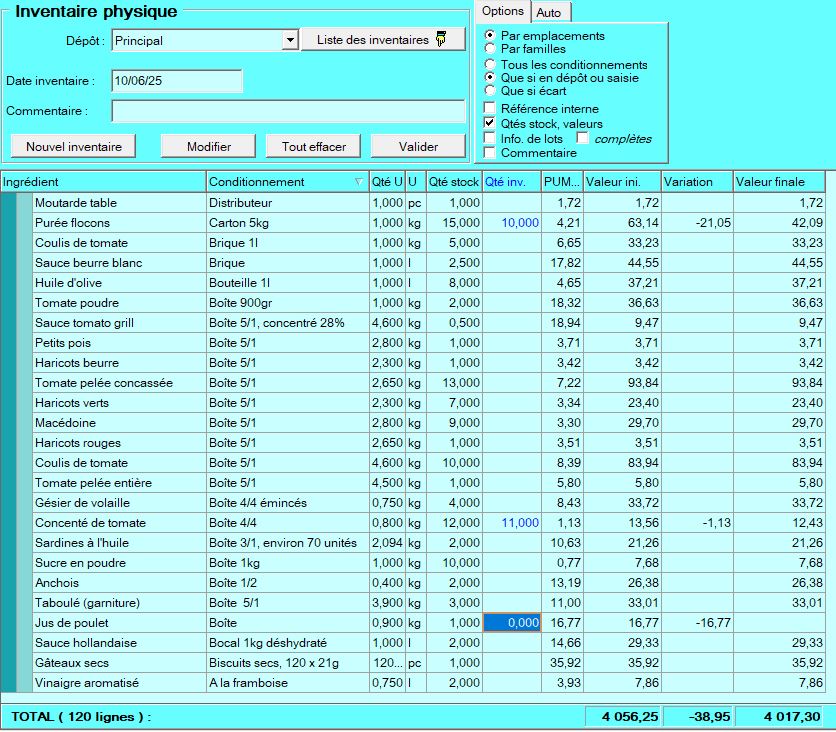
Task: Enable the Référence interne checkbox
Action: click(490, 108)
